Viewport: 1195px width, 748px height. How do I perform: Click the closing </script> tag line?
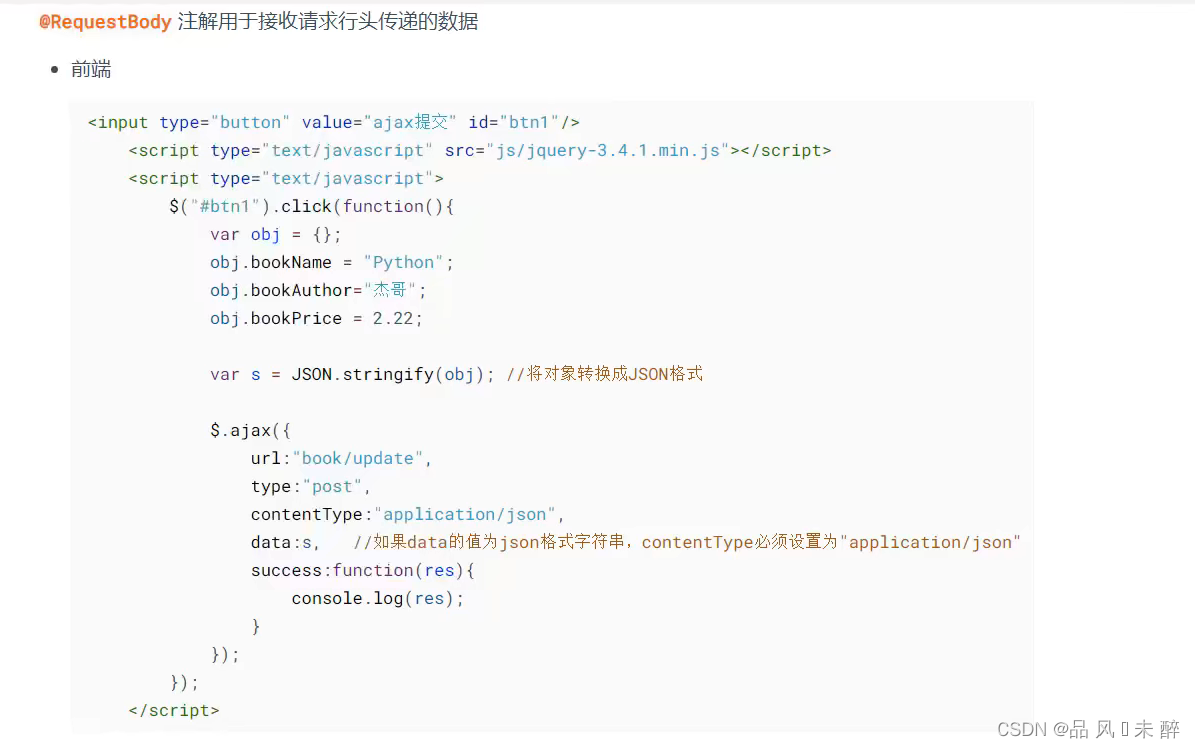point(174,711)
